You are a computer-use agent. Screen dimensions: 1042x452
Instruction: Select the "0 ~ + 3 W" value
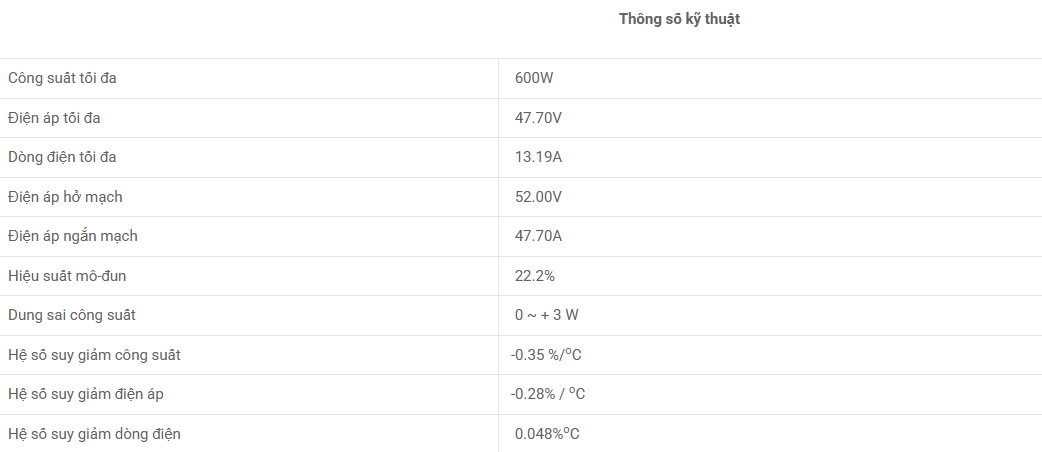(x=546, y=315)
